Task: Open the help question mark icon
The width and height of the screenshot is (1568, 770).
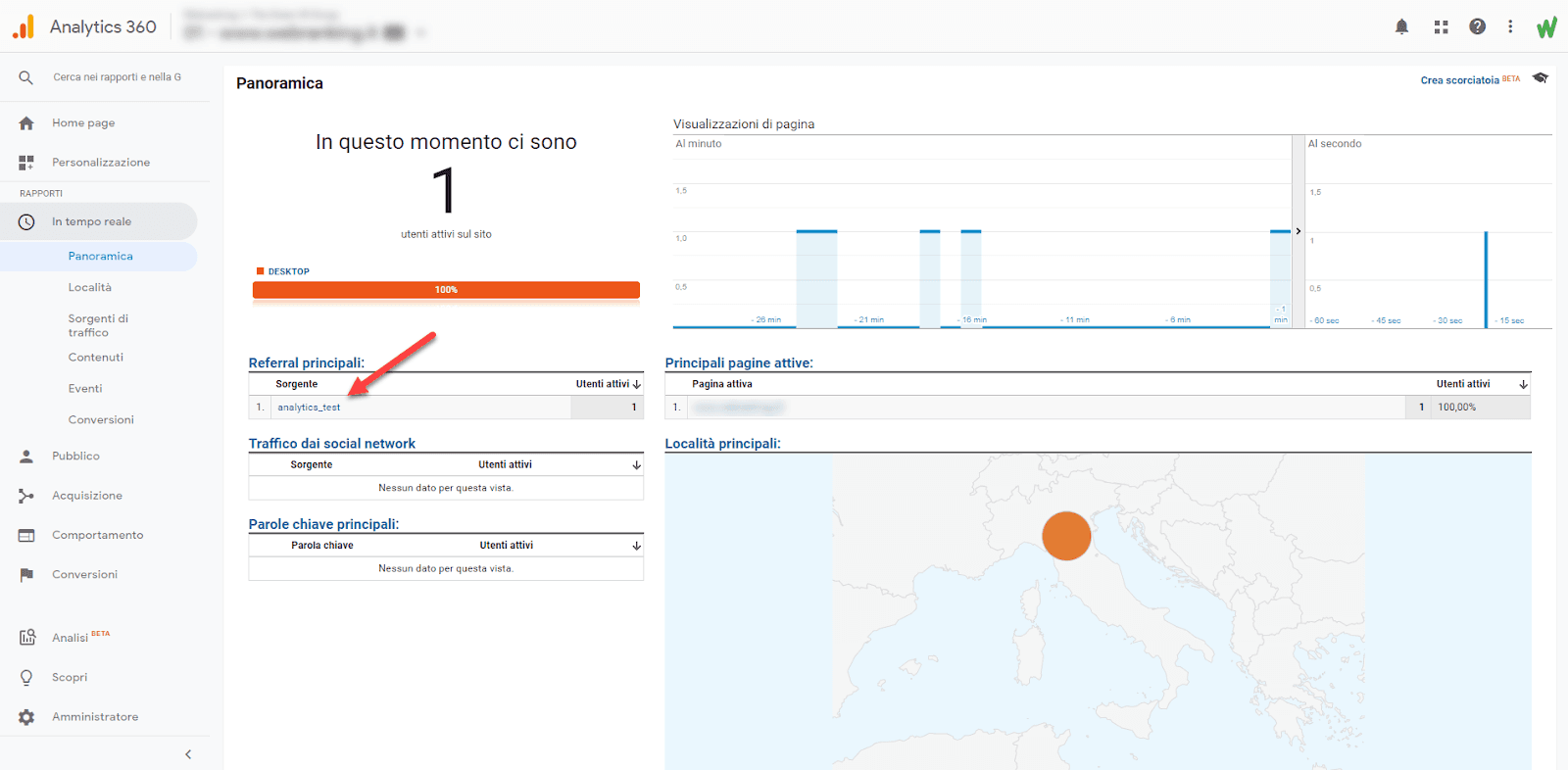Action: [x=1477, y=26]
